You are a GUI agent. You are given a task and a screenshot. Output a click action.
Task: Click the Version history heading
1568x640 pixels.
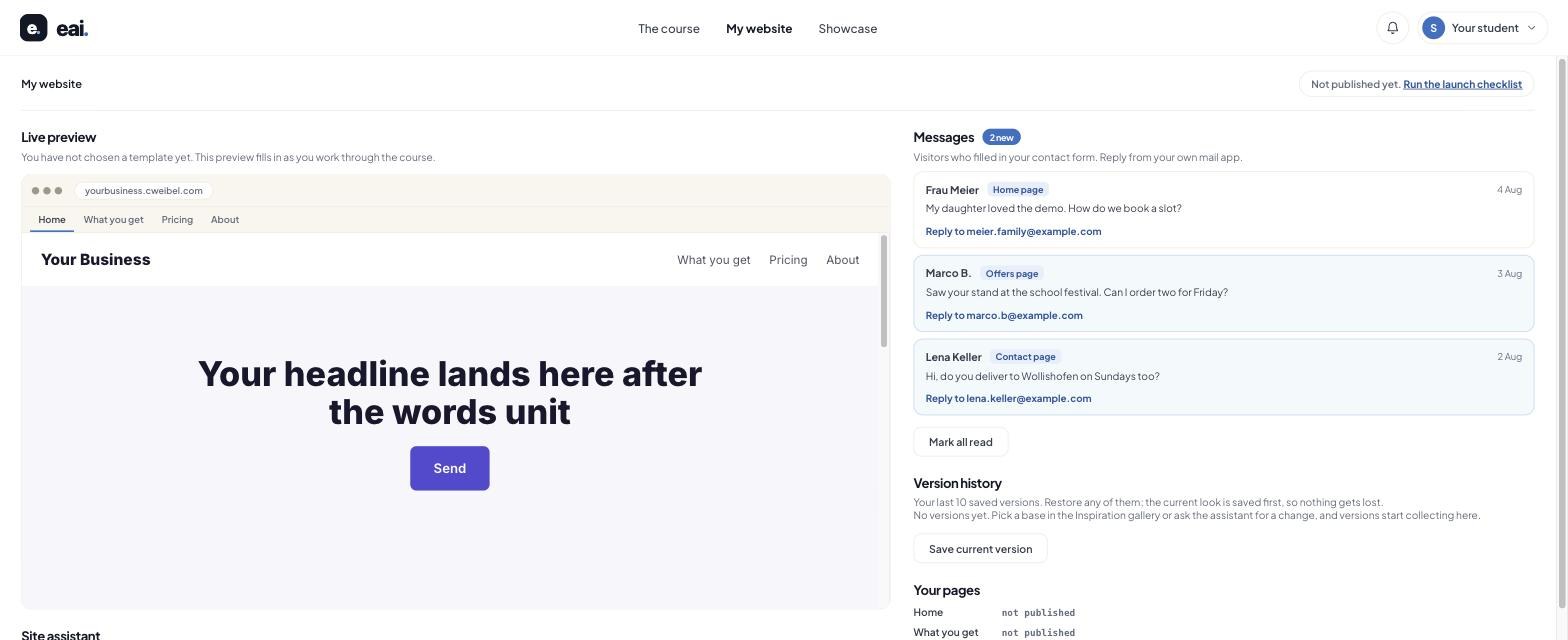click(957, 483)
